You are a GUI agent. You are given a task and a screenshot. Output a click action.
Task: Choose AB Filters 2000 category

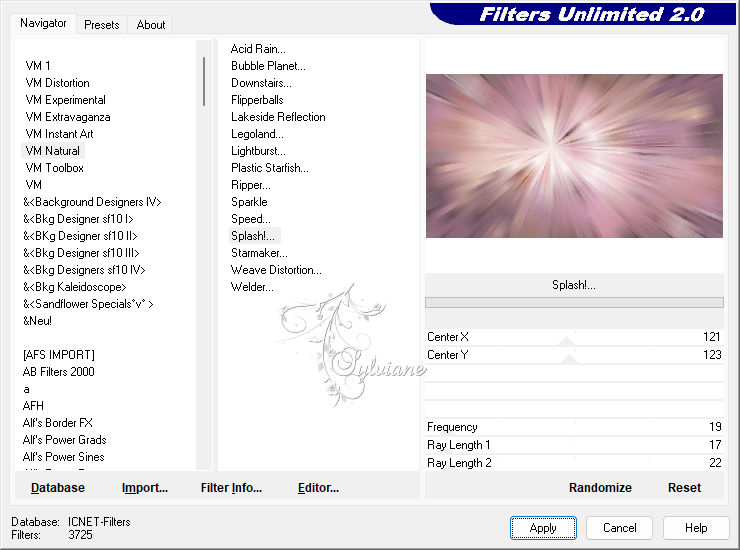59,372
